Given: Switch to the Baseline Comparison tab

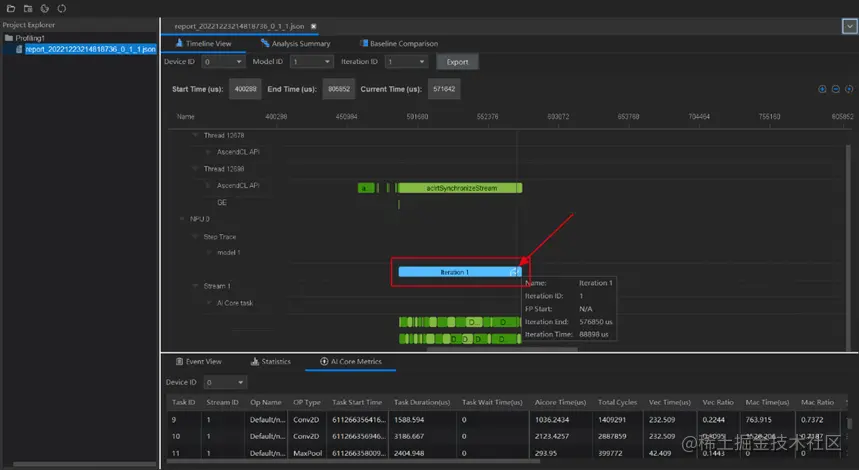Looking at the screenshot, I should pyautogui.click(x=399, y=43).
